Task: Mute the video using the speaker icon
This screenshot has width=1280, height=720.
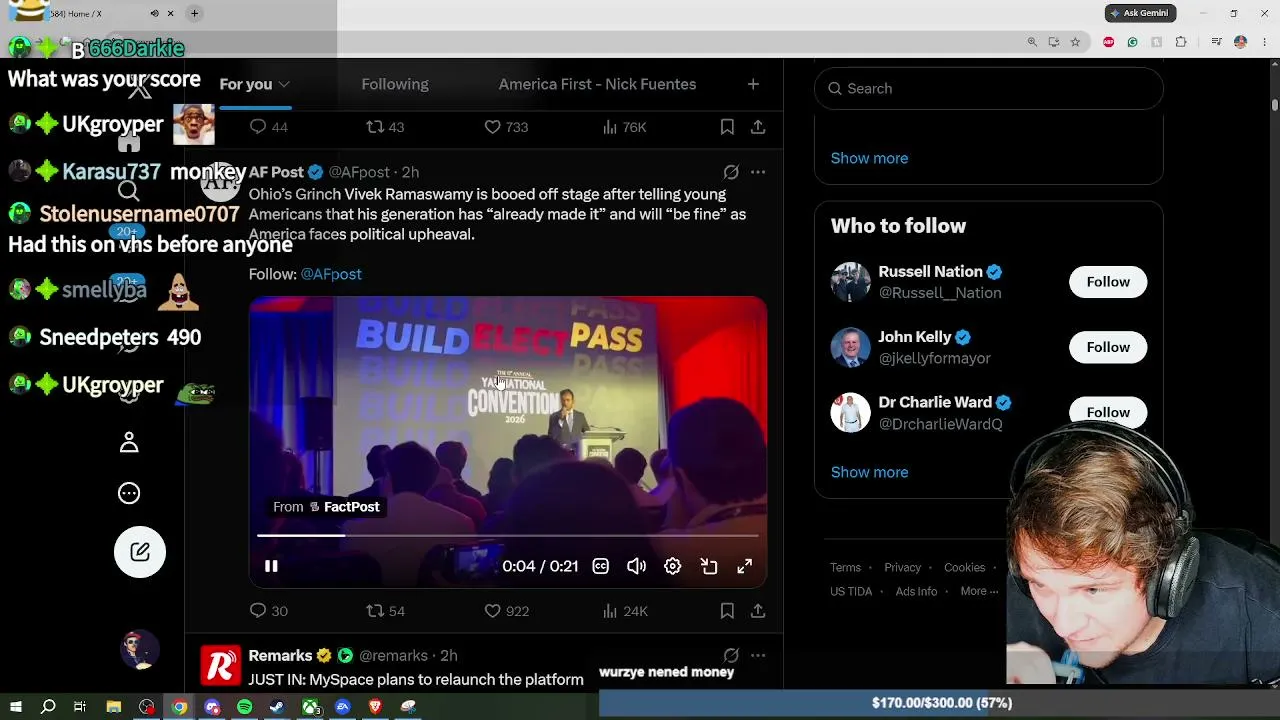Action: (636, 566)
